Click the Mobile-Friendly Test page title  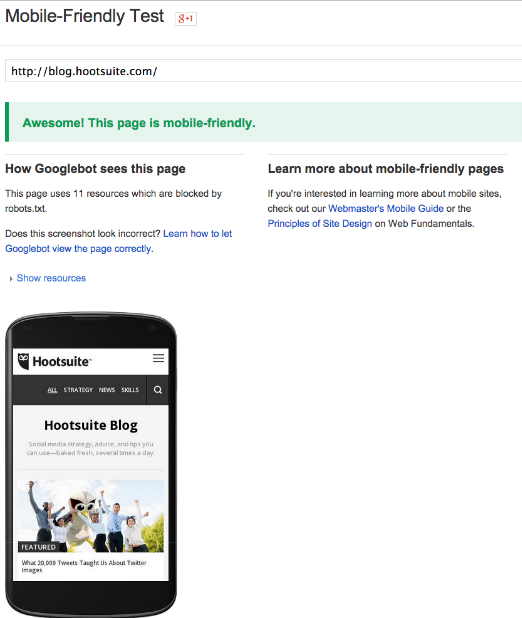84,17
